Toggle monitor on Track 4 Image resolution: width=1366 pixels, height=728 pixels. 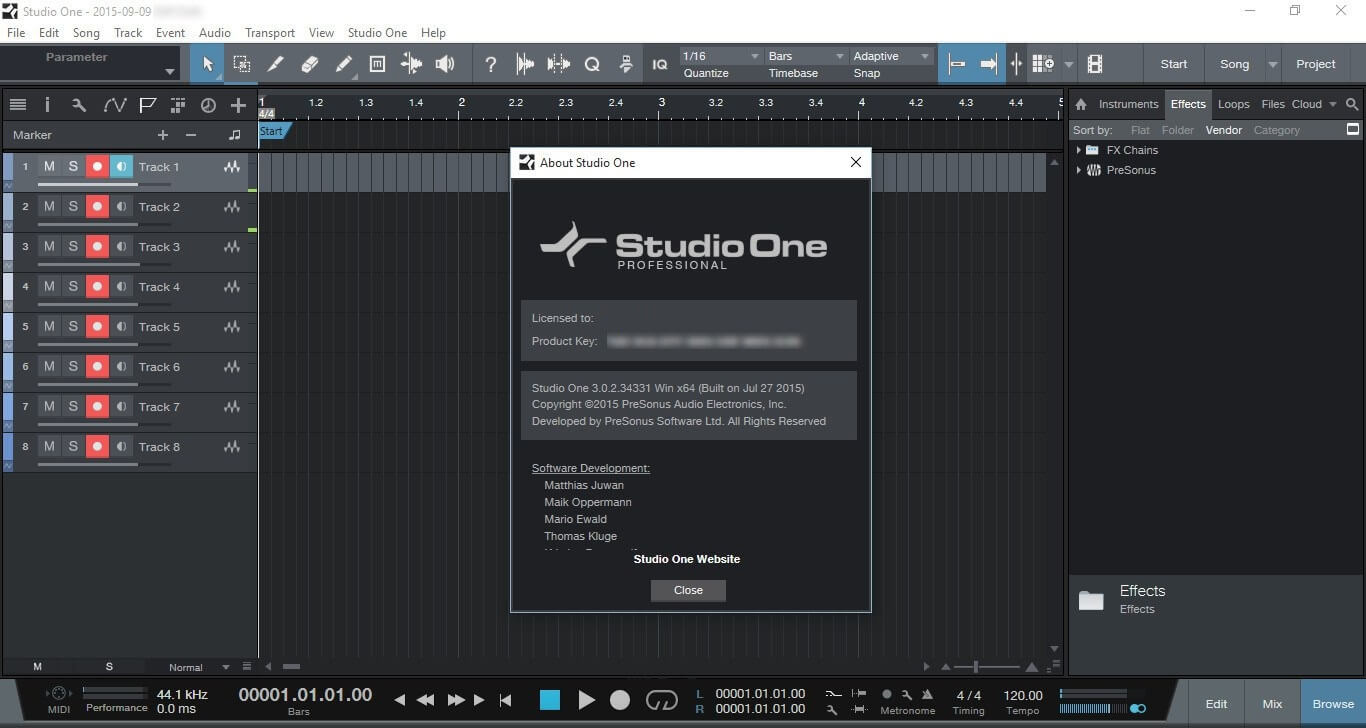click(121, 287)
